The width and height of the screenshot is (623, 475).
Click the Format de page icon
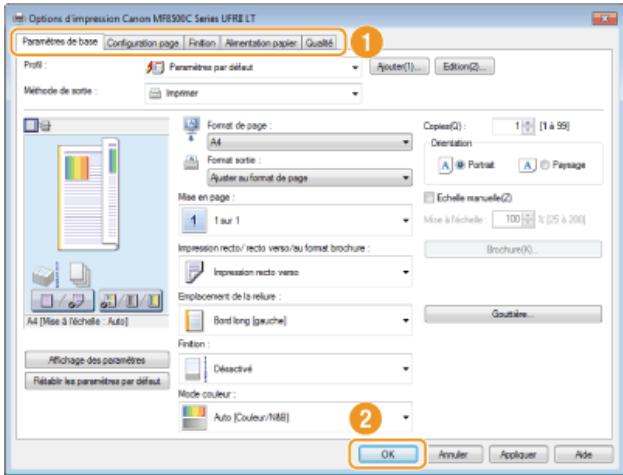pyautogui.click(x=192, y=129)
